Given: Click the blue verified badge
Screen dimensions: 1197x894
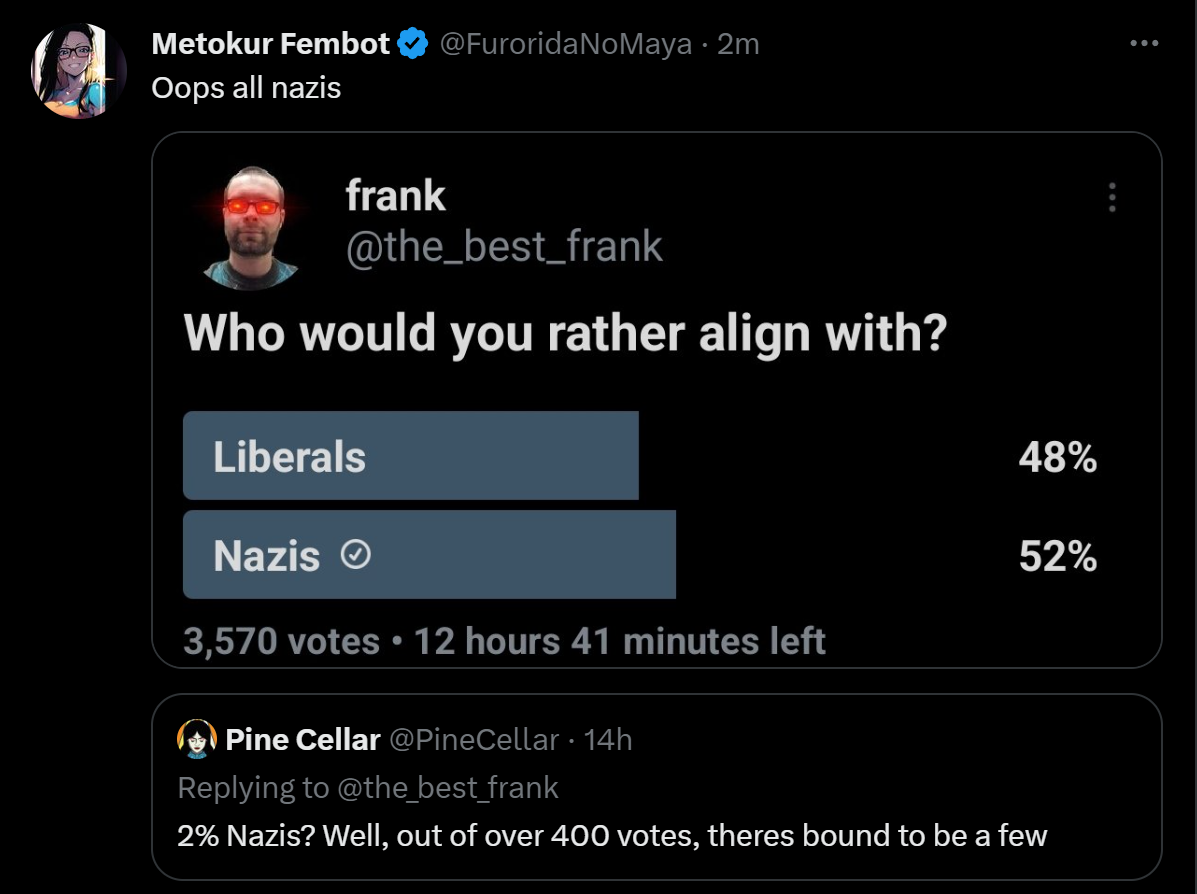Looking at the screenshot, I should point(414,44).
